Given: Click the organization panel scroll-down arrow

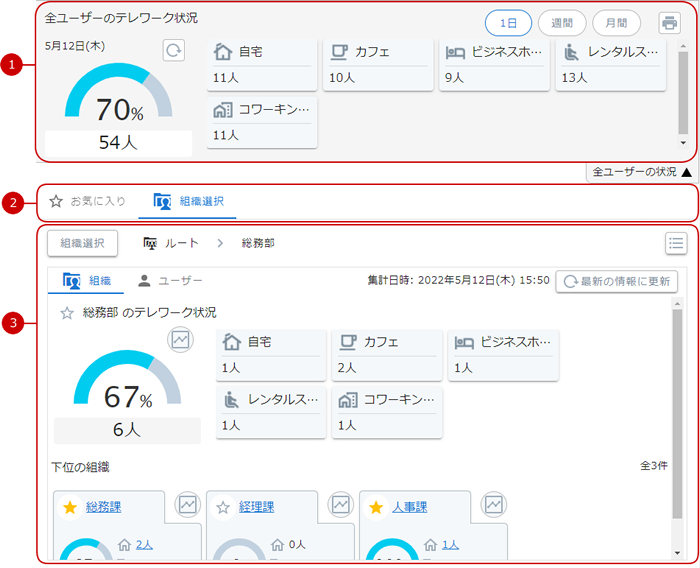Looking at the screenshot, I should (677, 553).
